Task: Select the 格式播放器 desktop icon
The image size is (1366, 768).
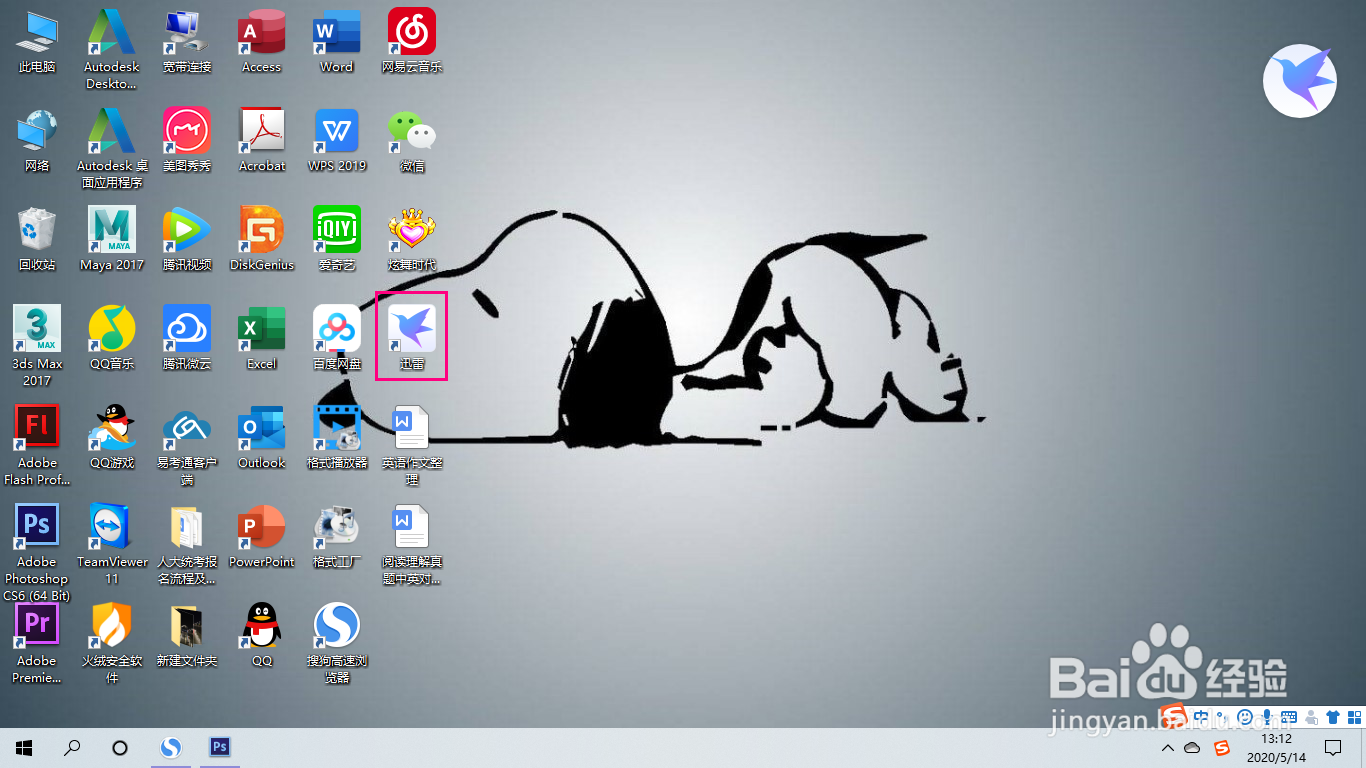Action: (x=337, y=438)
